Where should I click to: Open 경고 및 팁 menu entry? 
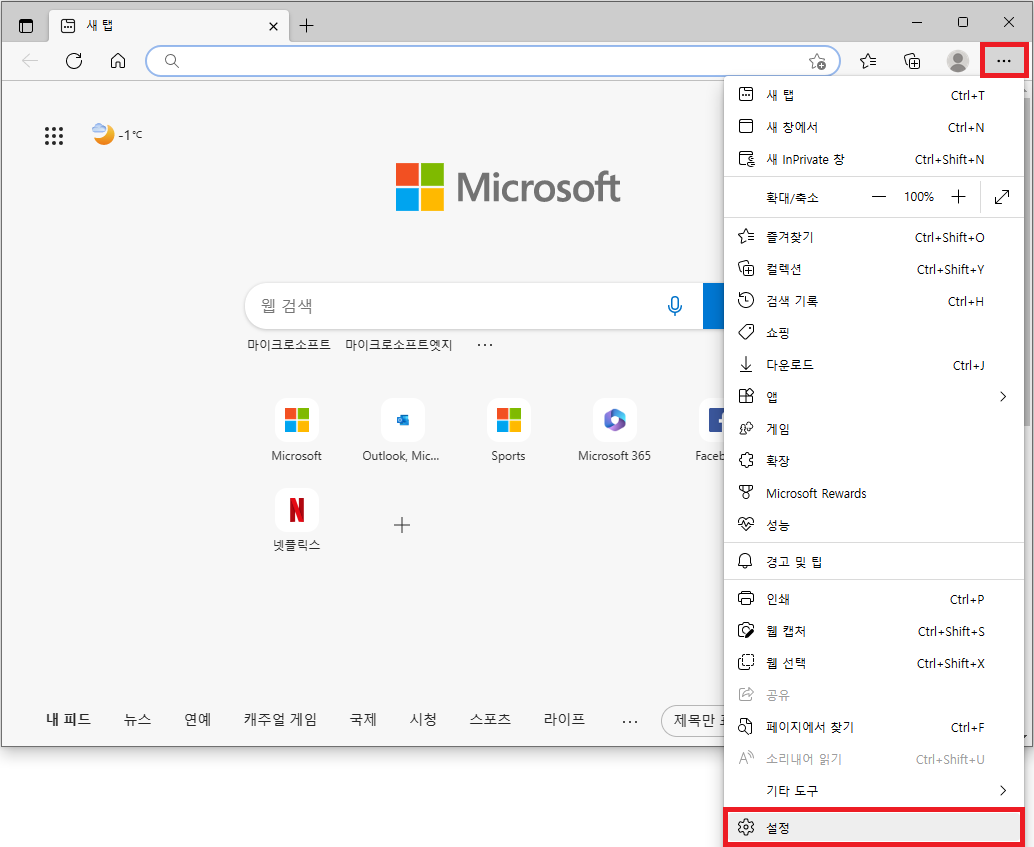point(873,561)
